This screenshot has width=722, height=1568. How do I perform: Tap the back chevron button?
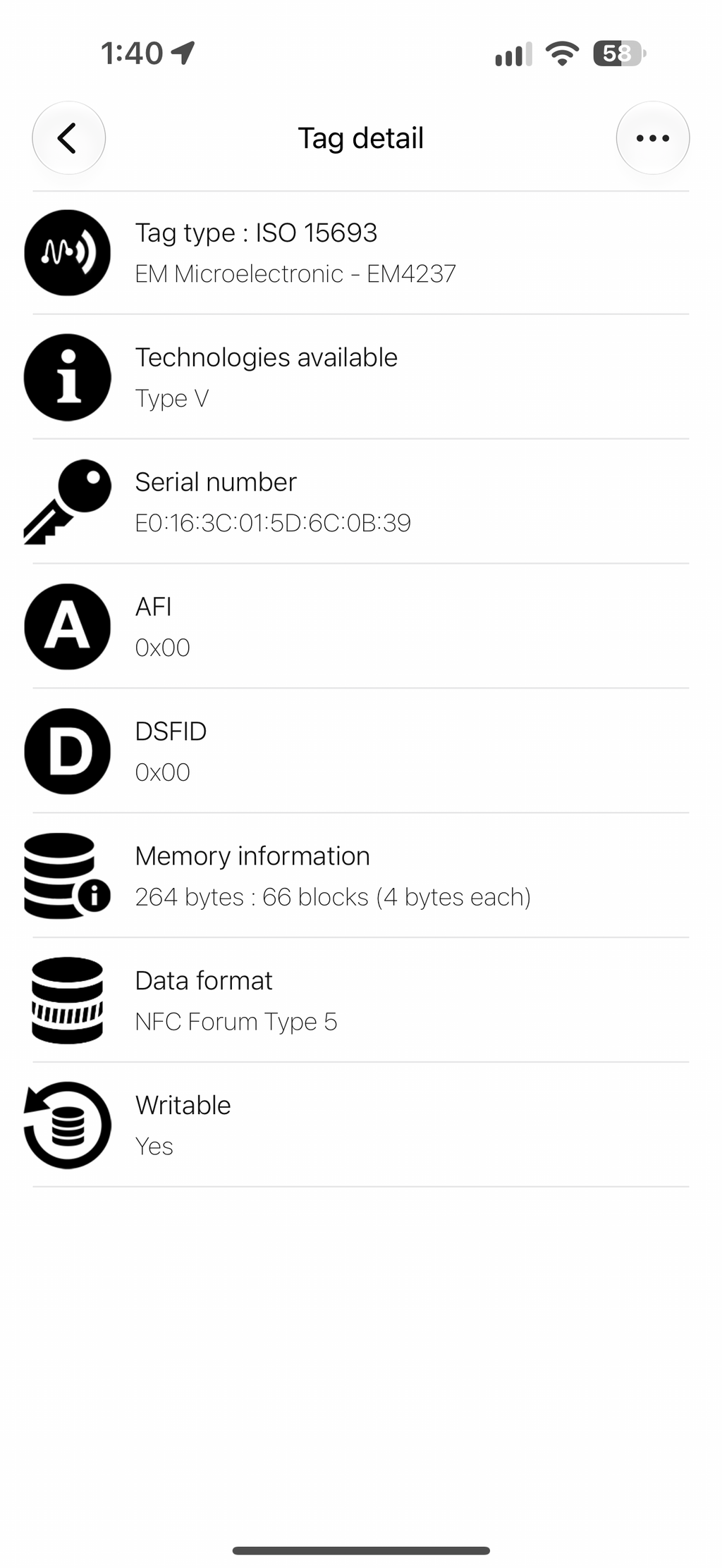tap(68, 138)
